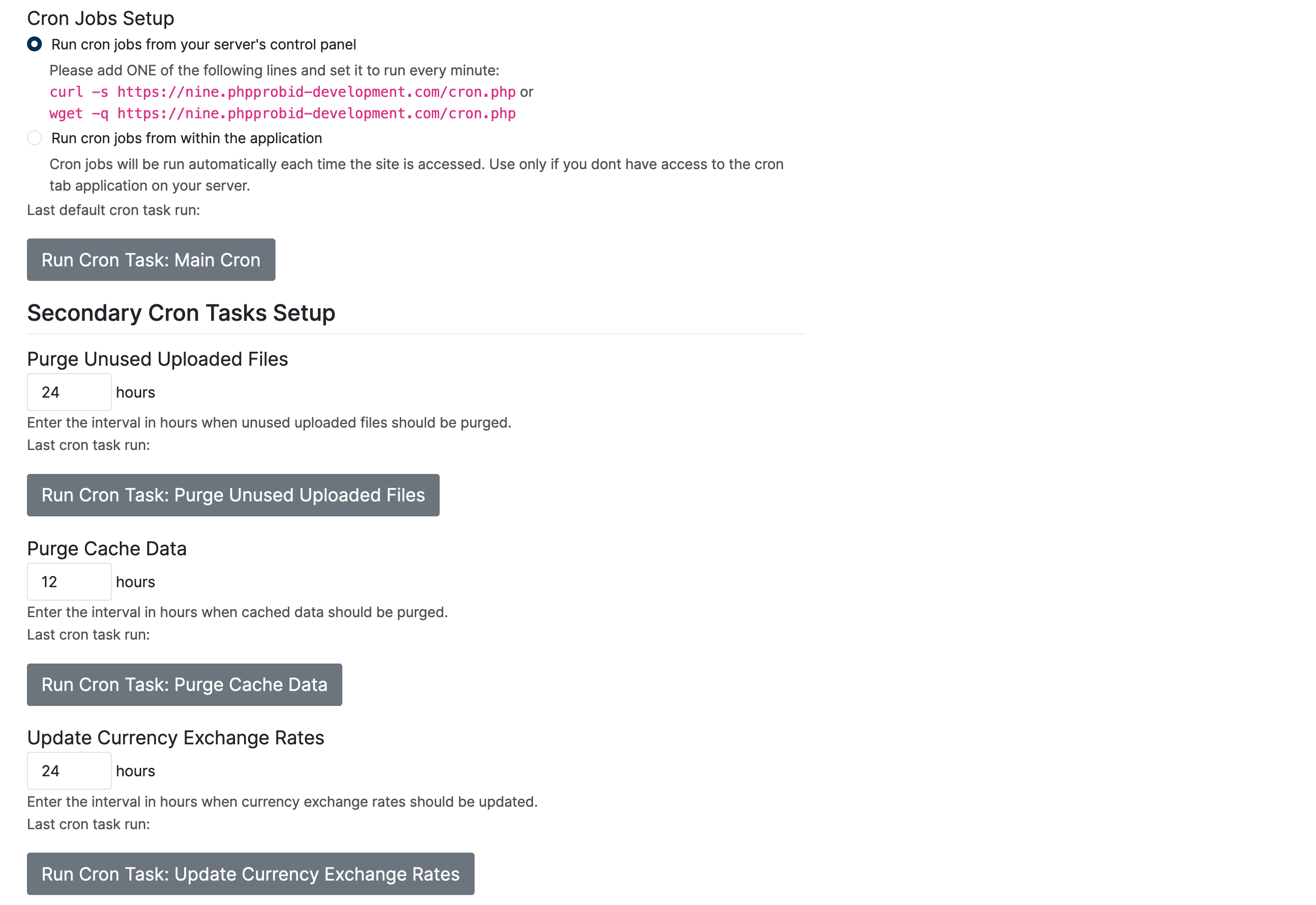Enable running cron jobs from within the application

click(34, 138)
